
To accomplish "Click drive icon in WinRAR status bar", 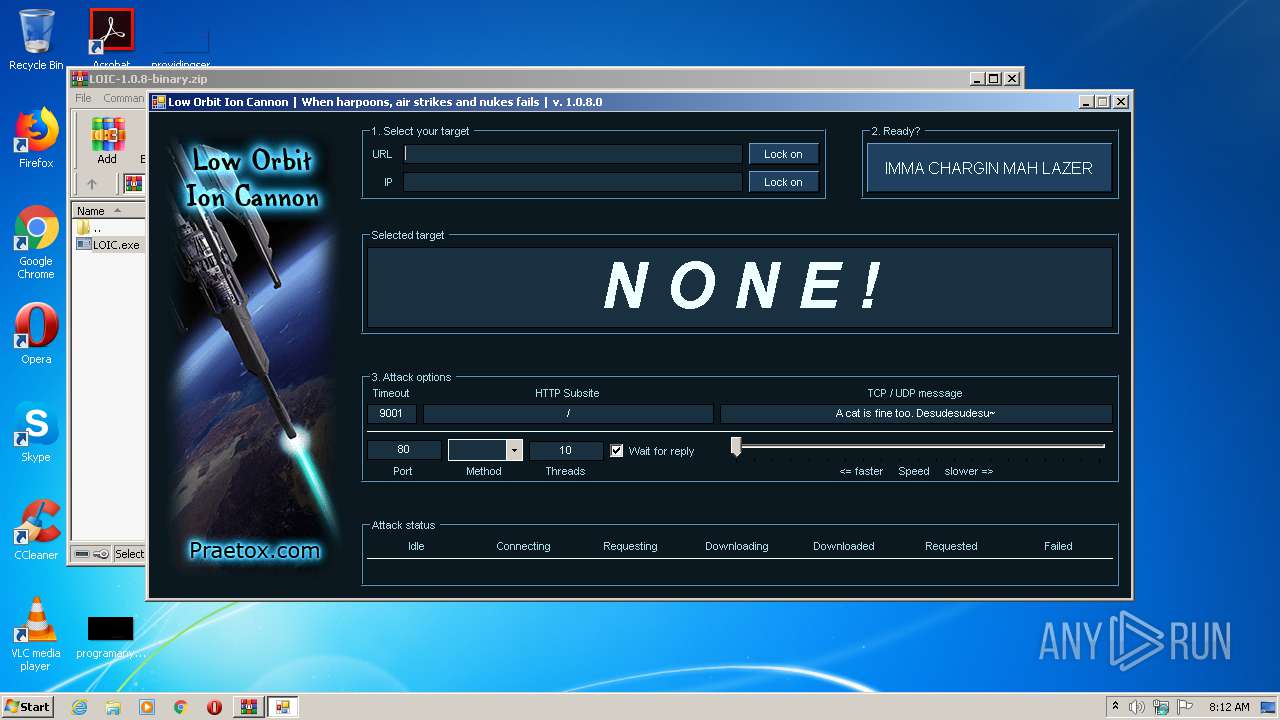I will click(x=82, y=554).
